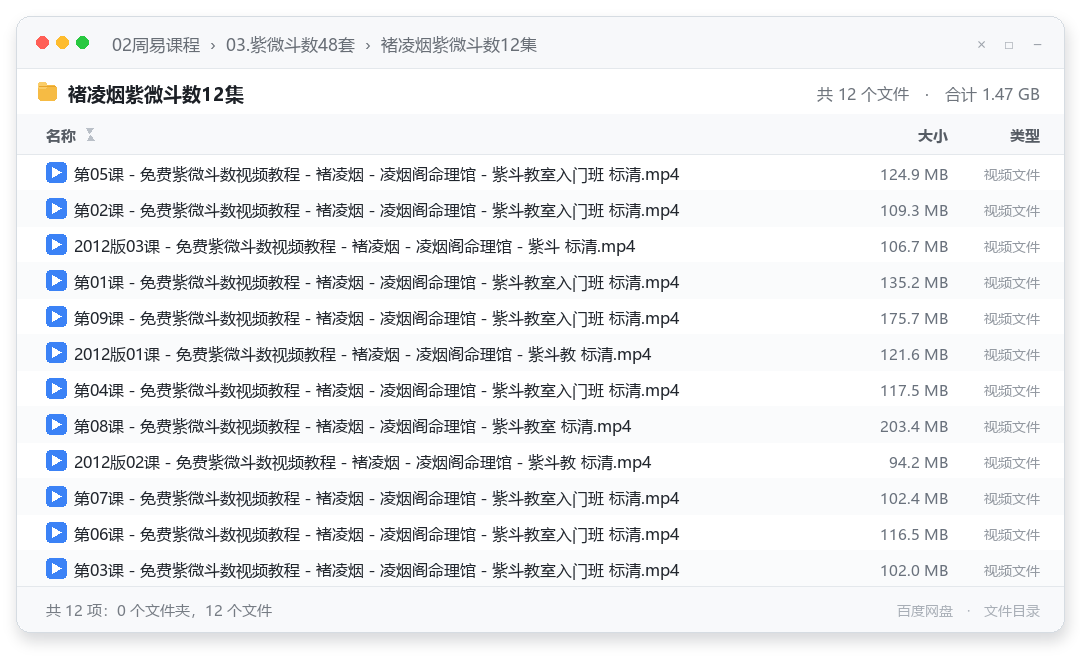1080x656 pixels.
Task: Click breadcrumb item 褚凌烟紫微斗数12集
Action: tap(459, 45)
